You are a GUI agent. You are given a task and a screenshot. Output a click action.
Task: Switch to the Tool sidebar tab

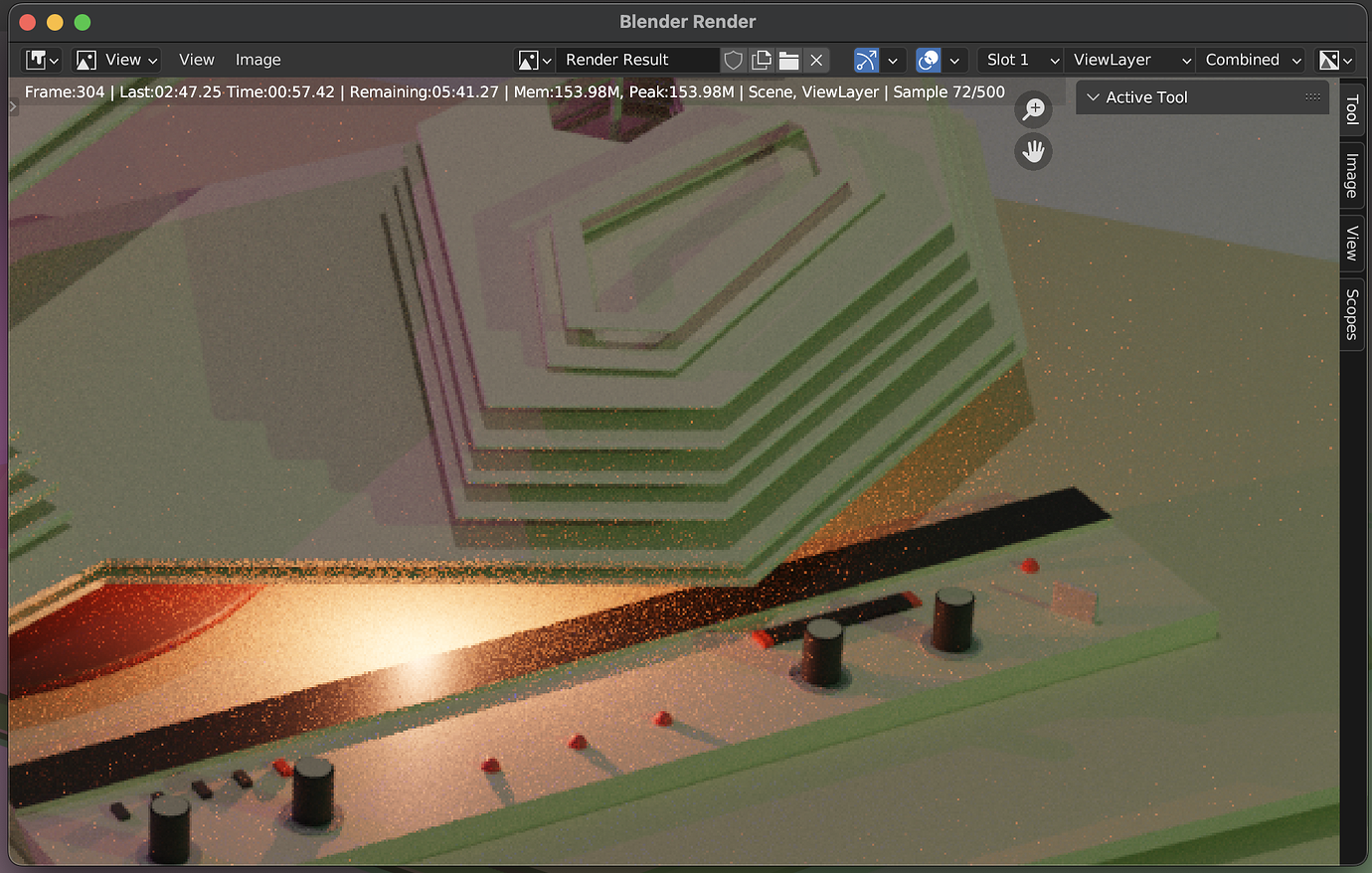click(1351, 109)
